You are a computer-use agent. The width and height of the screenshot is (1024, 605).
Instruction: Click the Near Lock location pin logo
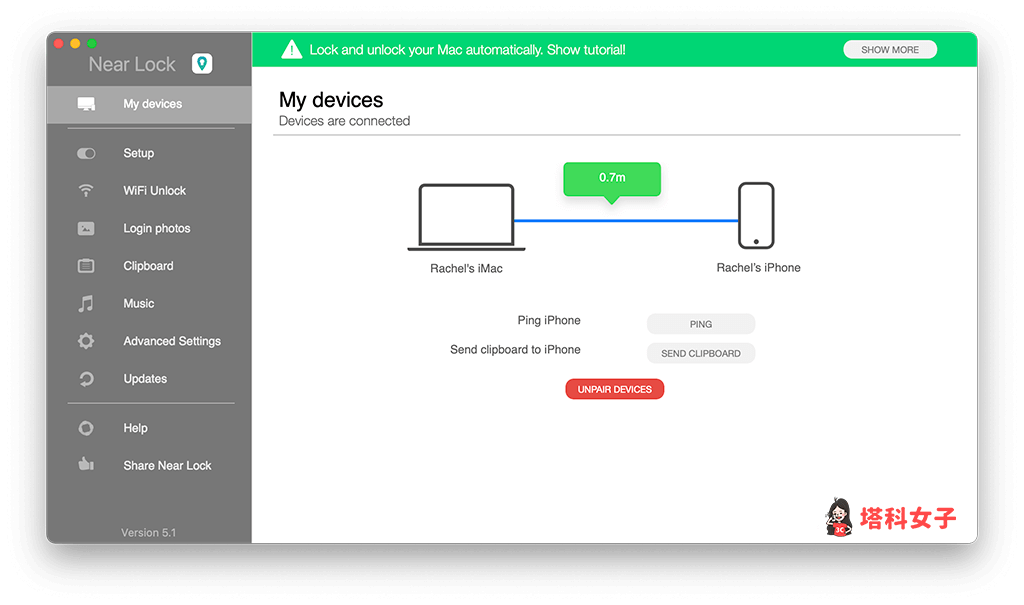coord(202,64)
